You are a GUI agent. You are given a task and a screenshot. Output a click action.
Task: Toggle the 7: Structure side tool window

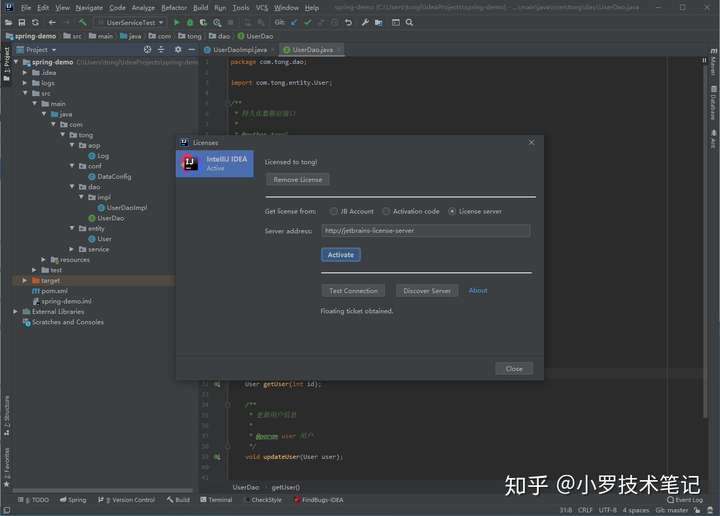[x=6, y=416]
